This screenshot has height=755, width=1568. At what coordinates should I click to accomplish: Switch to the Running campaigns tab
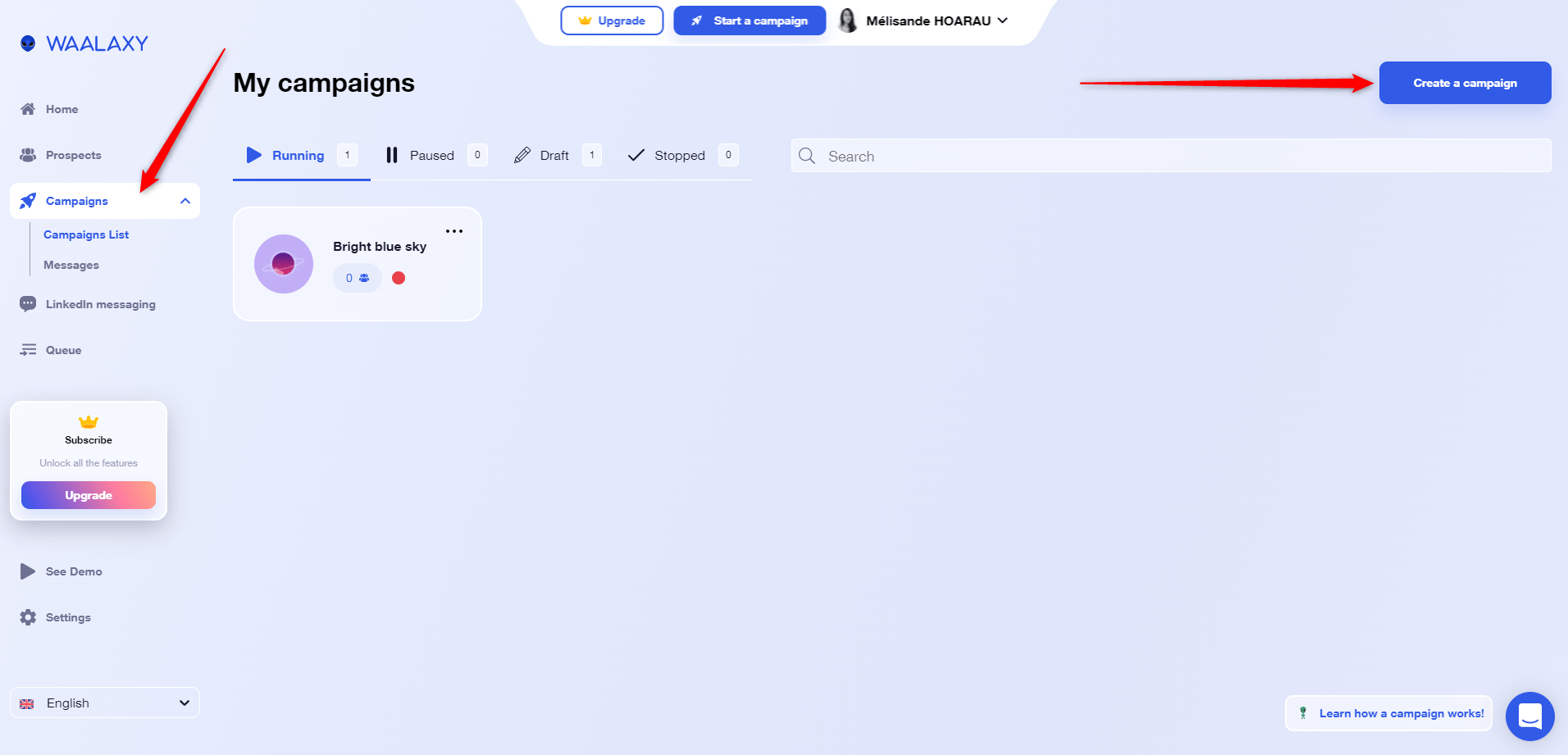302,155
